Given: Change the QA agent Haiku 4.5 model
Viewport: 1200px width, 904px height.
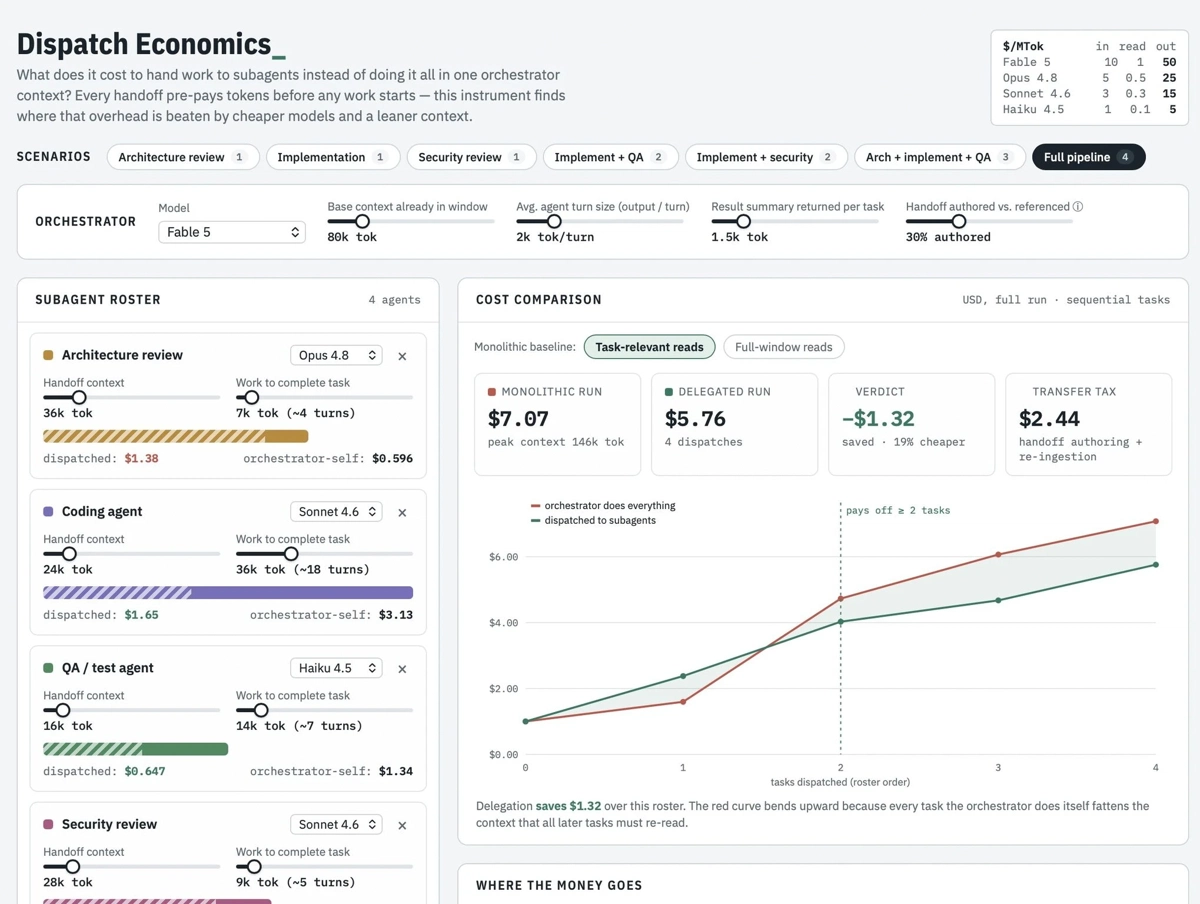Looking at the screenshot, I should [336, 668].
